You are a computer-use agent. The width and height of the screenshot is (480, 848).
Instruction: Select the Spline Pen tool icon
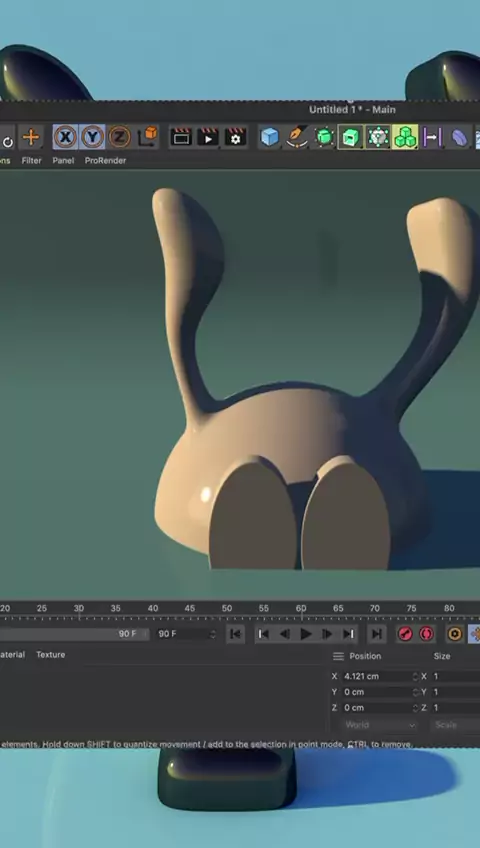pos(297,137)
